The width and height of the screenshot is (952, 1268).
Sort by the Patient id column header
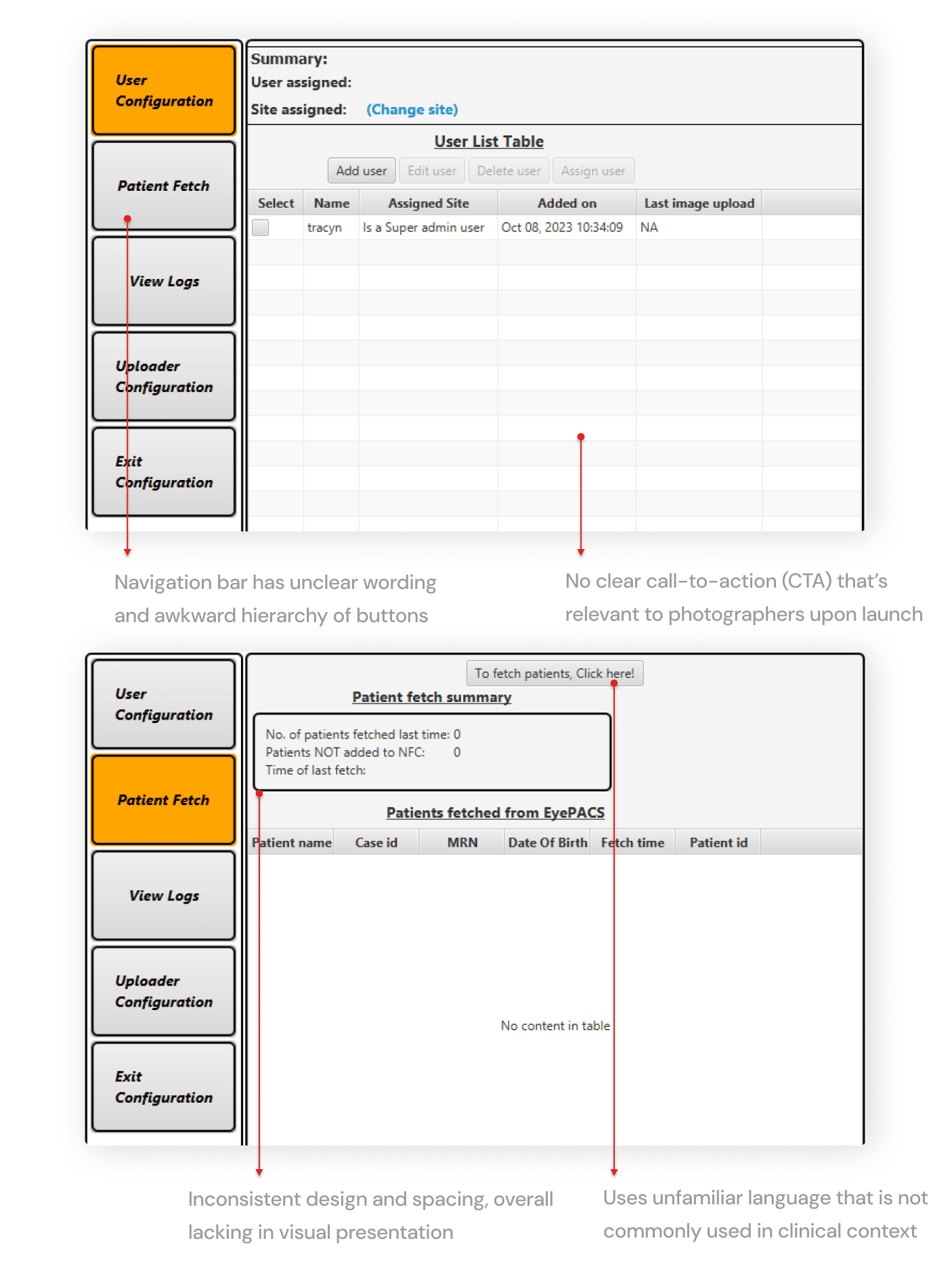[718, 842]
